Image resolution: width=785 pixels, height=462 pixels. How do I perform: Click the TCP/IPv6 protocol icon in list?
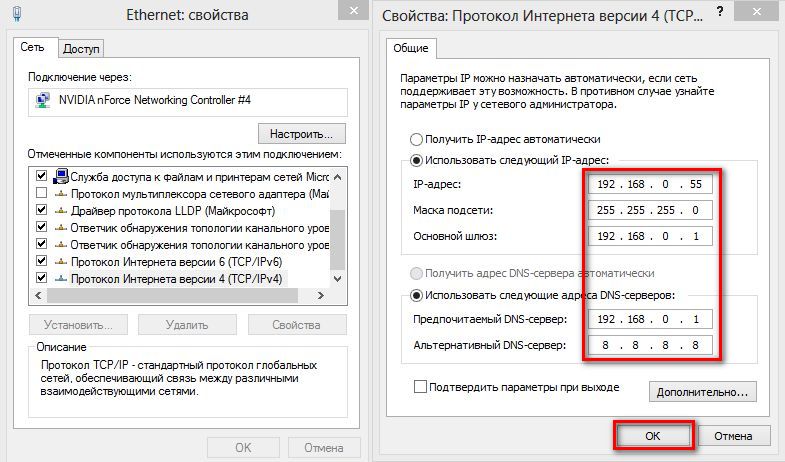coord(61,262)
